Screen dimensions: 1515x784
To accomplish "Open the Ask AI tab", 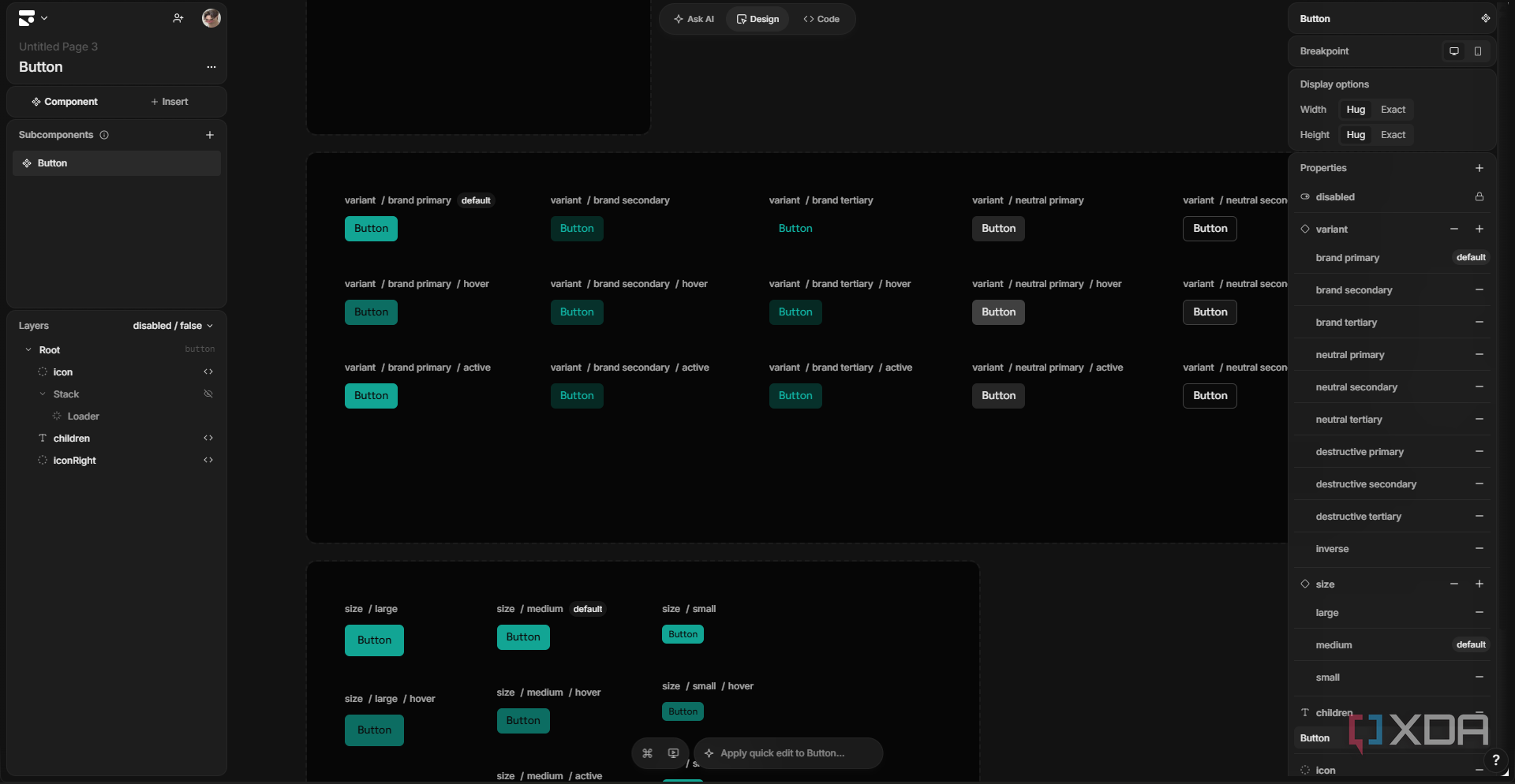I will (x=694, y=19).
